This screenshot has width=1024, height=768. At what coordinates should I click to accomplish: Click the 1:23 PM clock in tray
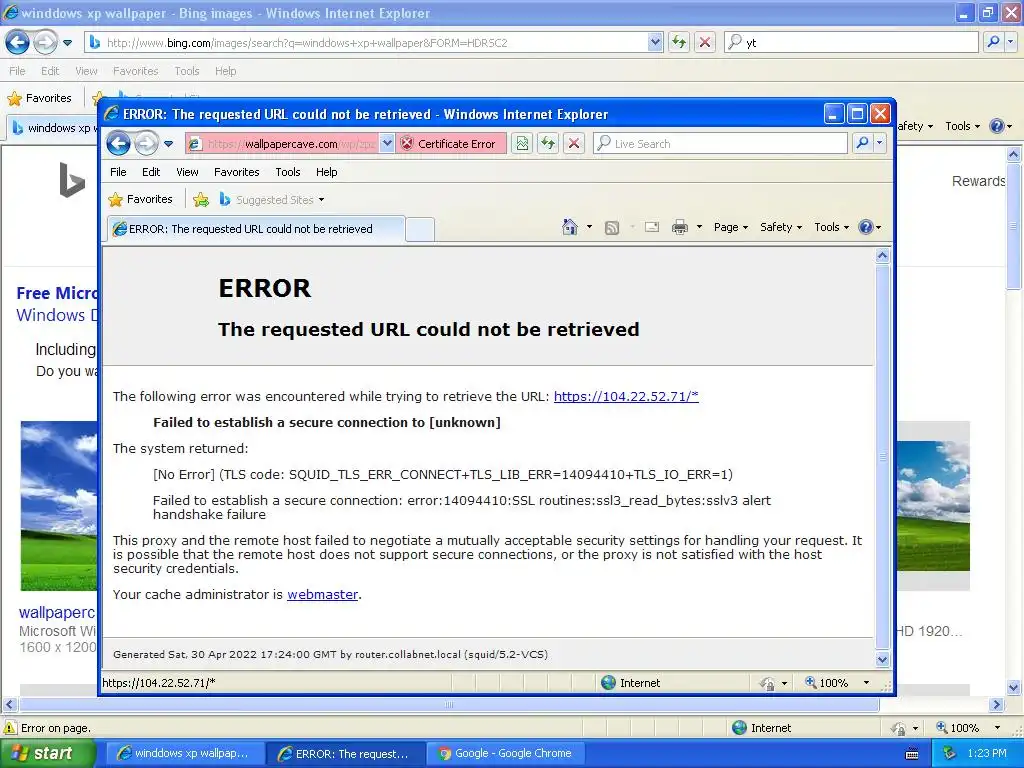click(x=987, y=753)
